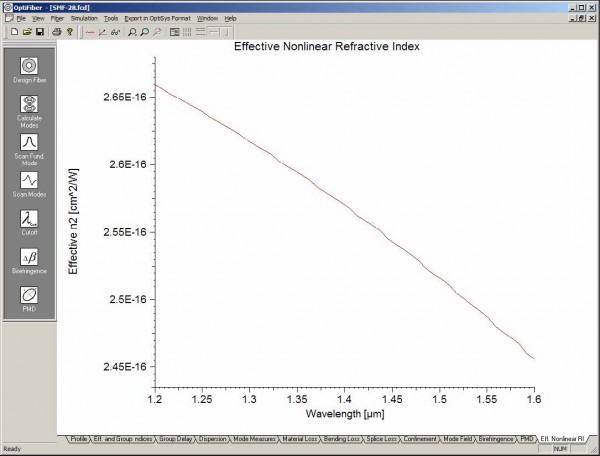600x456 pixels.
Task: Open the Simulation menu
Action: click(x=84, y=18)
